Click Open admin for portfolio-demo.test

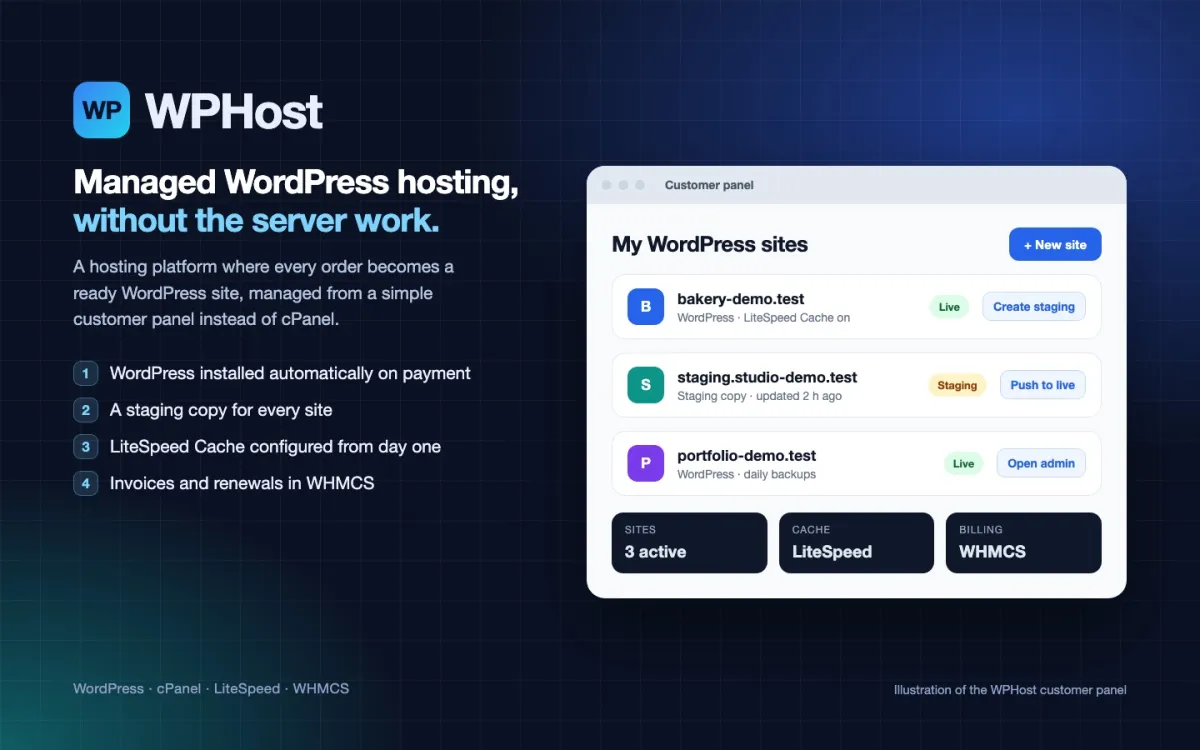[1041, 463]
